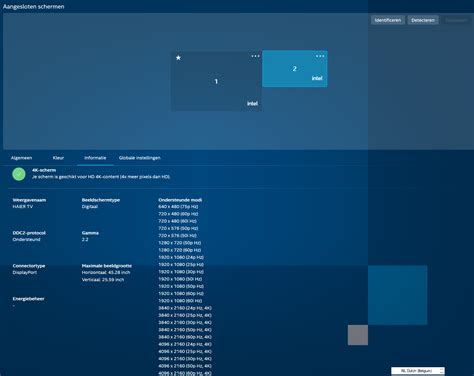This screenshot has width=474, height=376.
Task: Click the 3840 x 2160 (50p Hz, 4K) mode
Action: point(185,330)
